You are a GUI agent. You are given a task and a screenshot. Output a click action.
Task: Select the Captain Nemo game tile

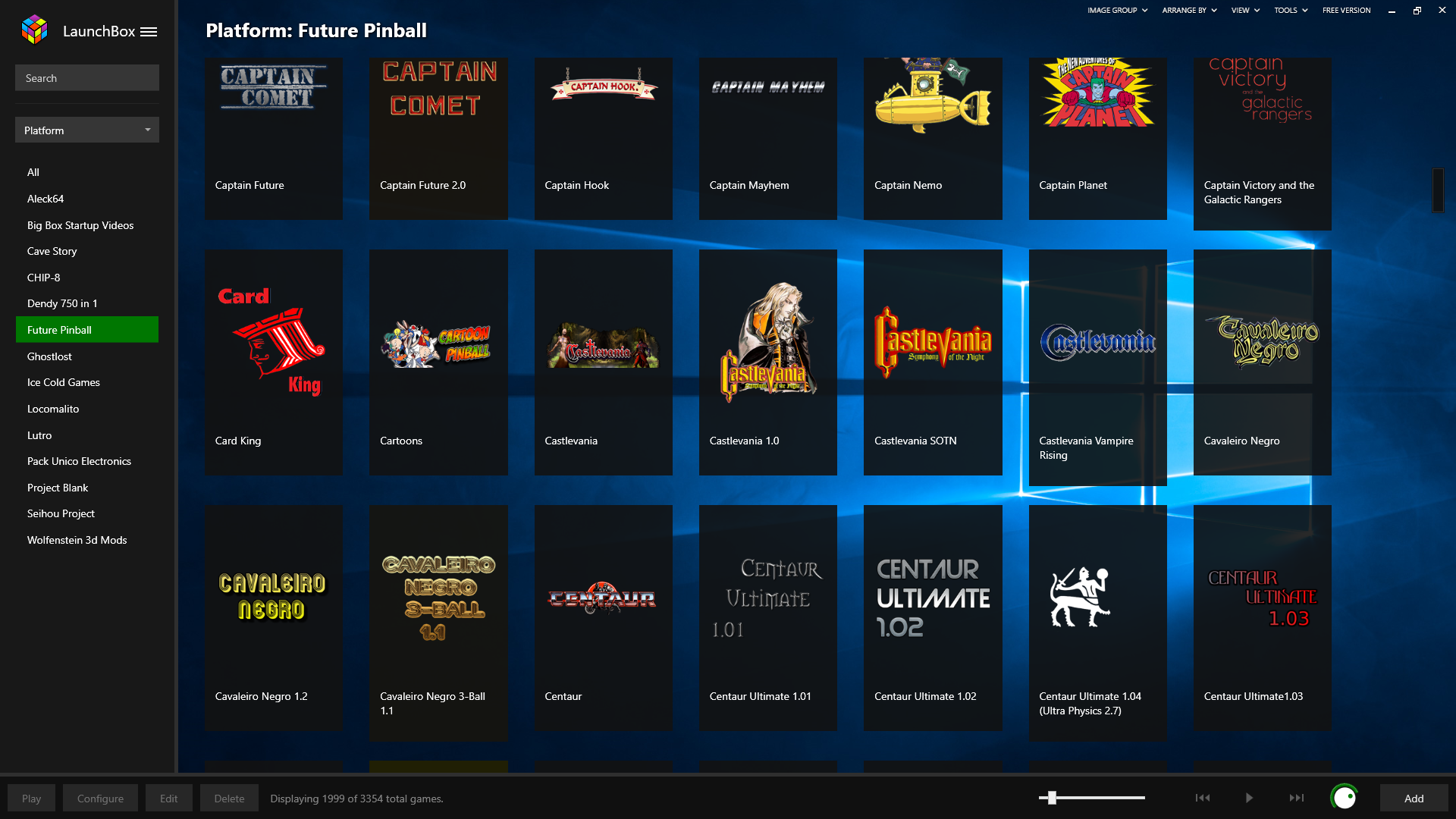[933, 139]
